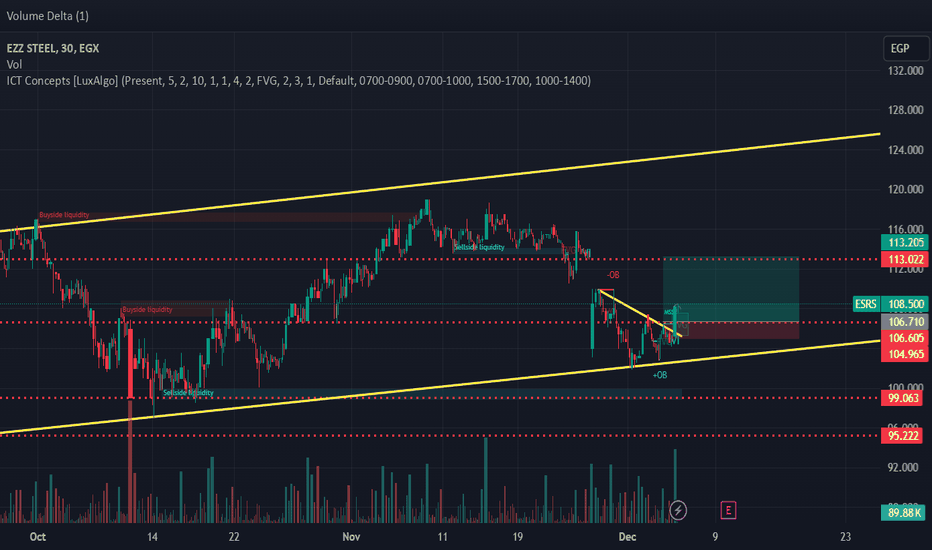932x550 pixels.
Task: Click the EZZ STEEL, 30, EGX symbol title
Action: pyautogui.click(x=53, y=48)
